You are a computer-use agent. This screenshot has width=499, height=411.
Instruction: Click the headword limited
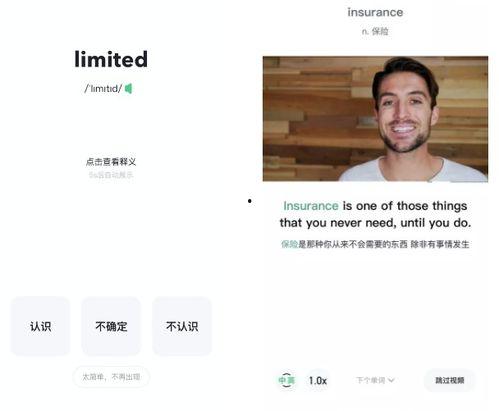pos(111,59)
